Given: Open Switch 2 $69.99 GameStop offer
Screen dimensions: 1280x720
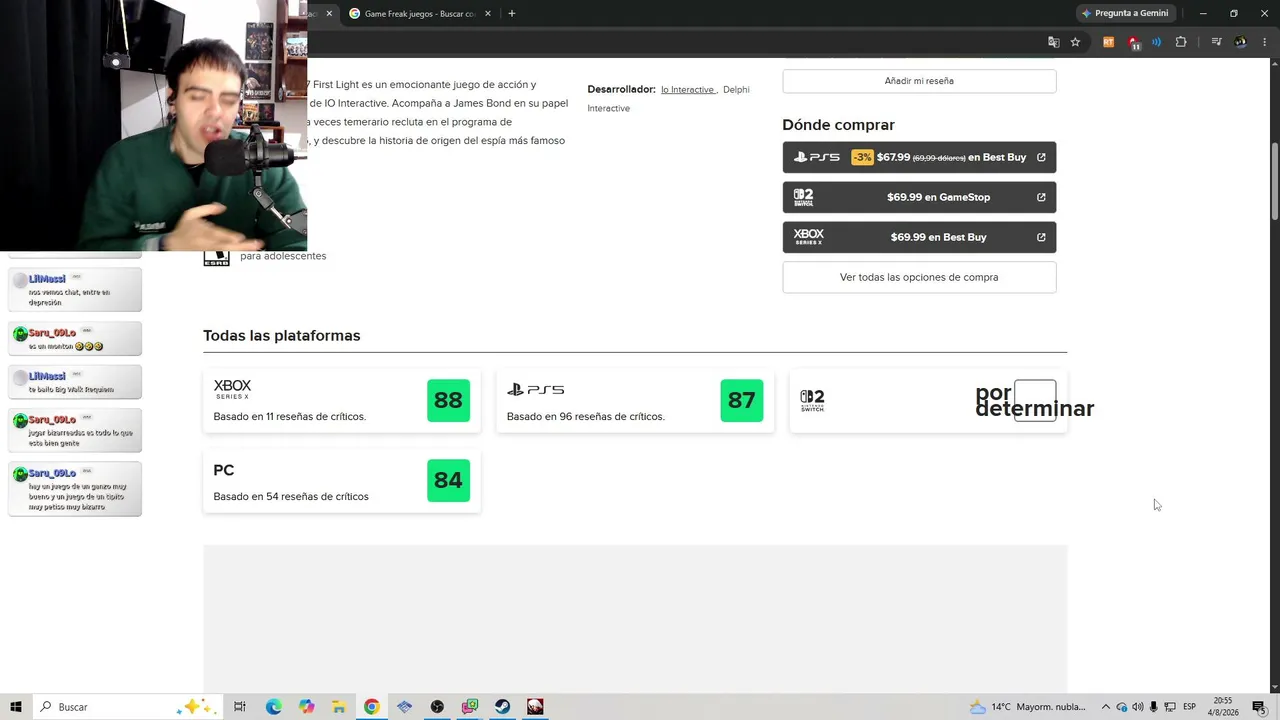Looking at the screenshot, I should click(x=919, y=197).
